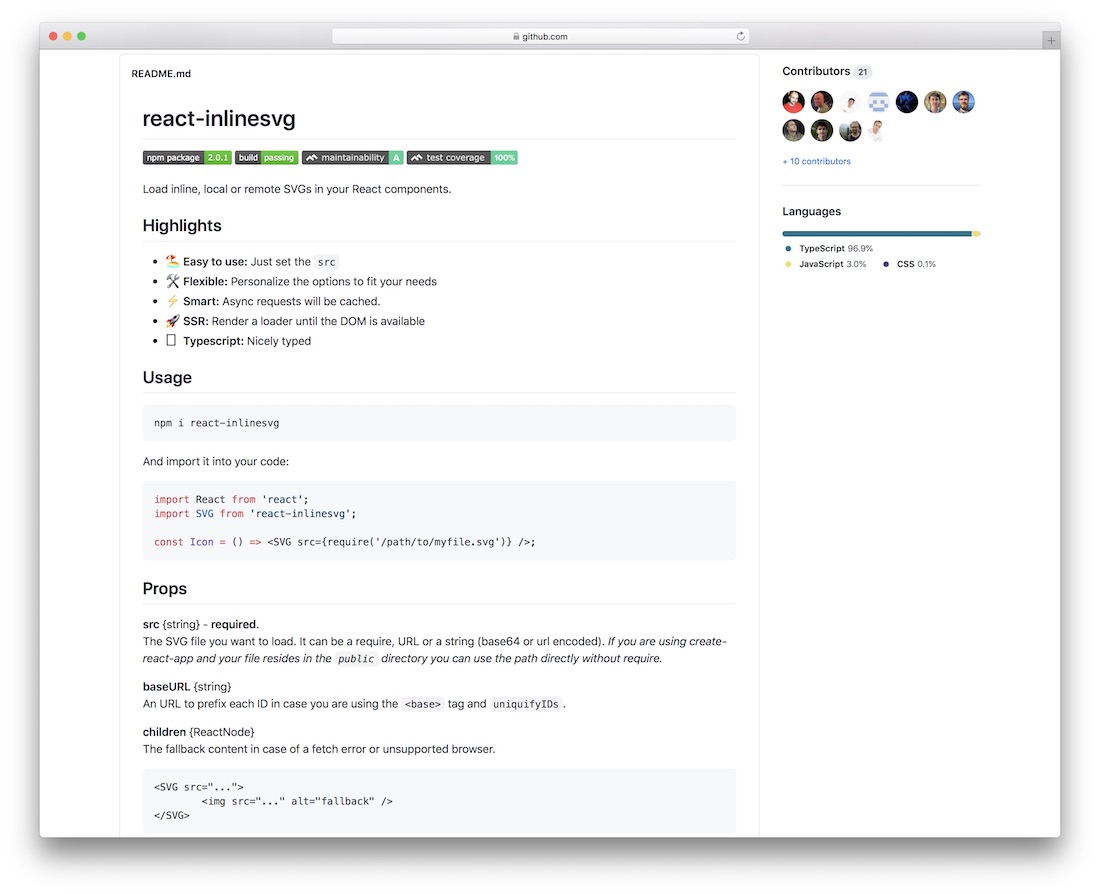The height and width of the screenshot is (894, 1100).
Task: Click the inline 'uniquifyIDs' code snippet
Action: click(525, 704)
